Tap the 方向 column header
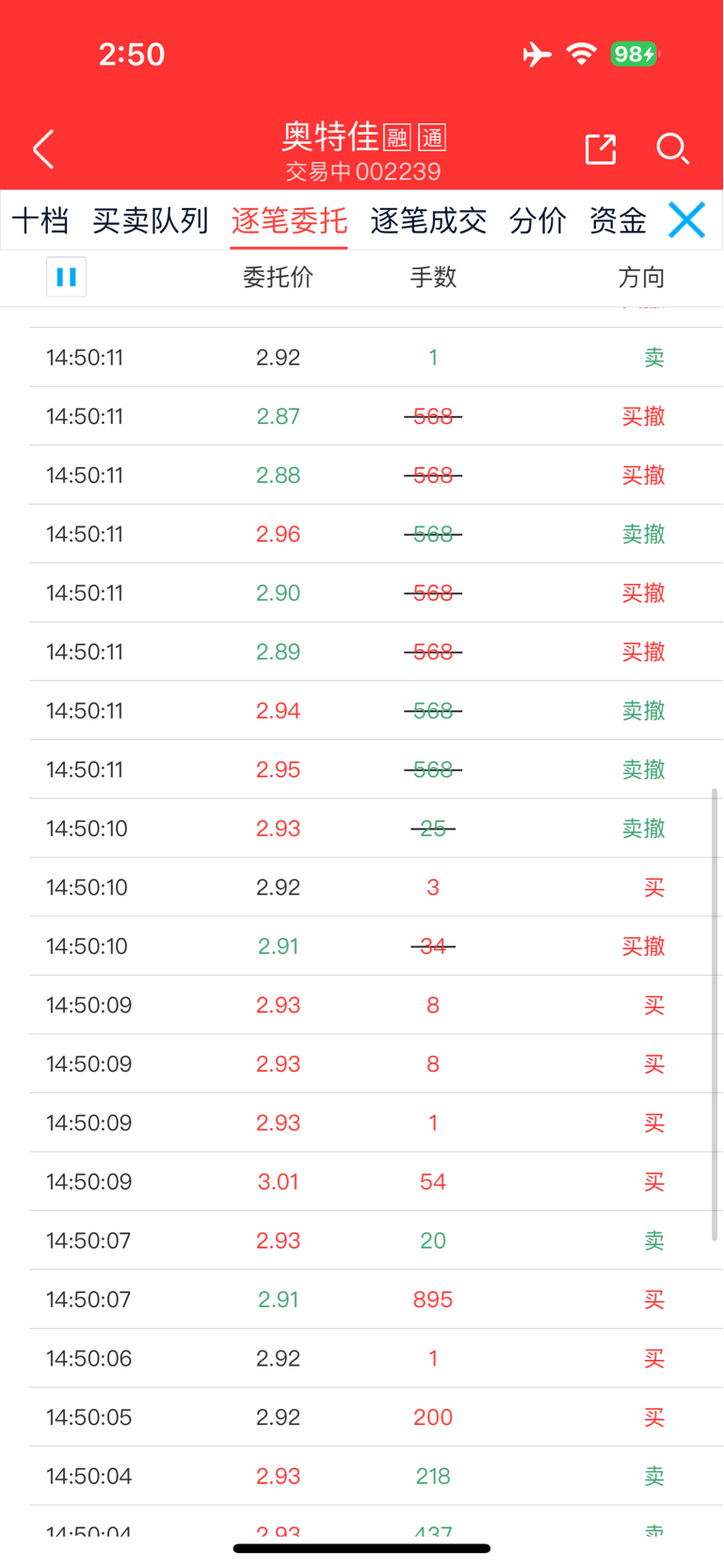724x1568 pixels. [641, 277]
